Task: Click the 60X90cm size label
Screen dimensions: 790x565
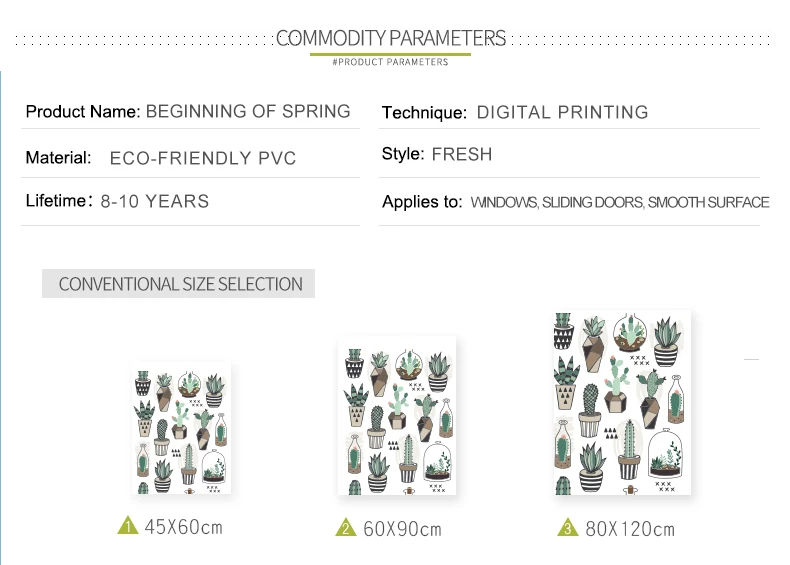Action: 402,529
